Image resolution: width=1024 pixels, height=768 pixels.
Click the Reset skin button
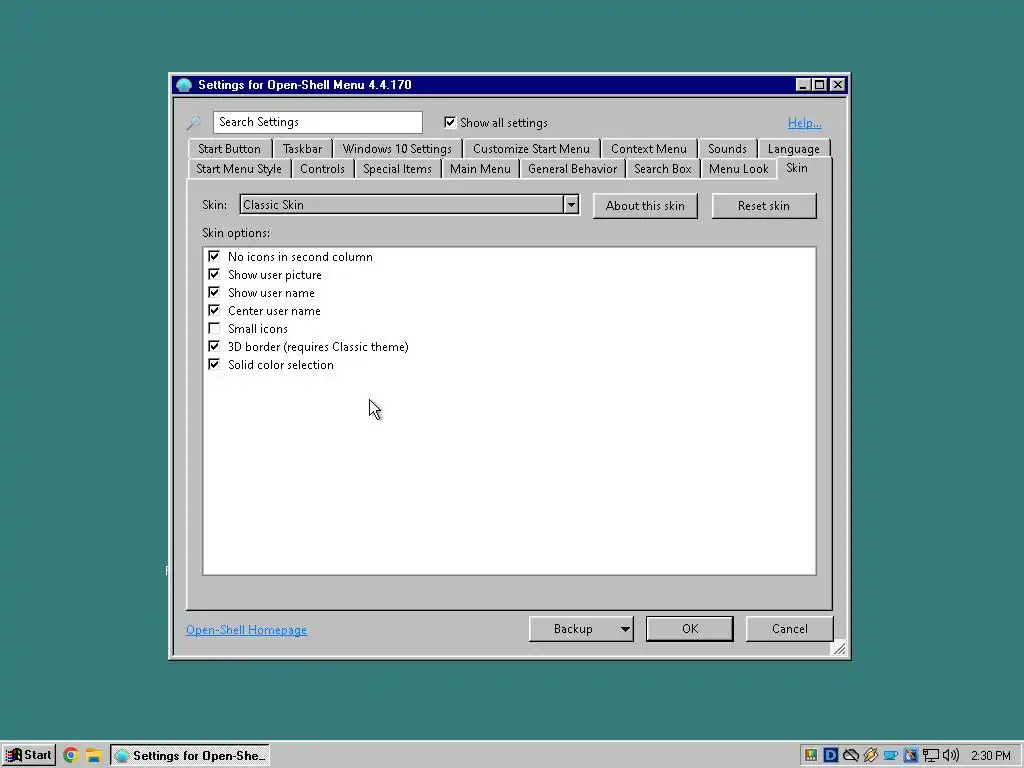click(x=763, y=206)
